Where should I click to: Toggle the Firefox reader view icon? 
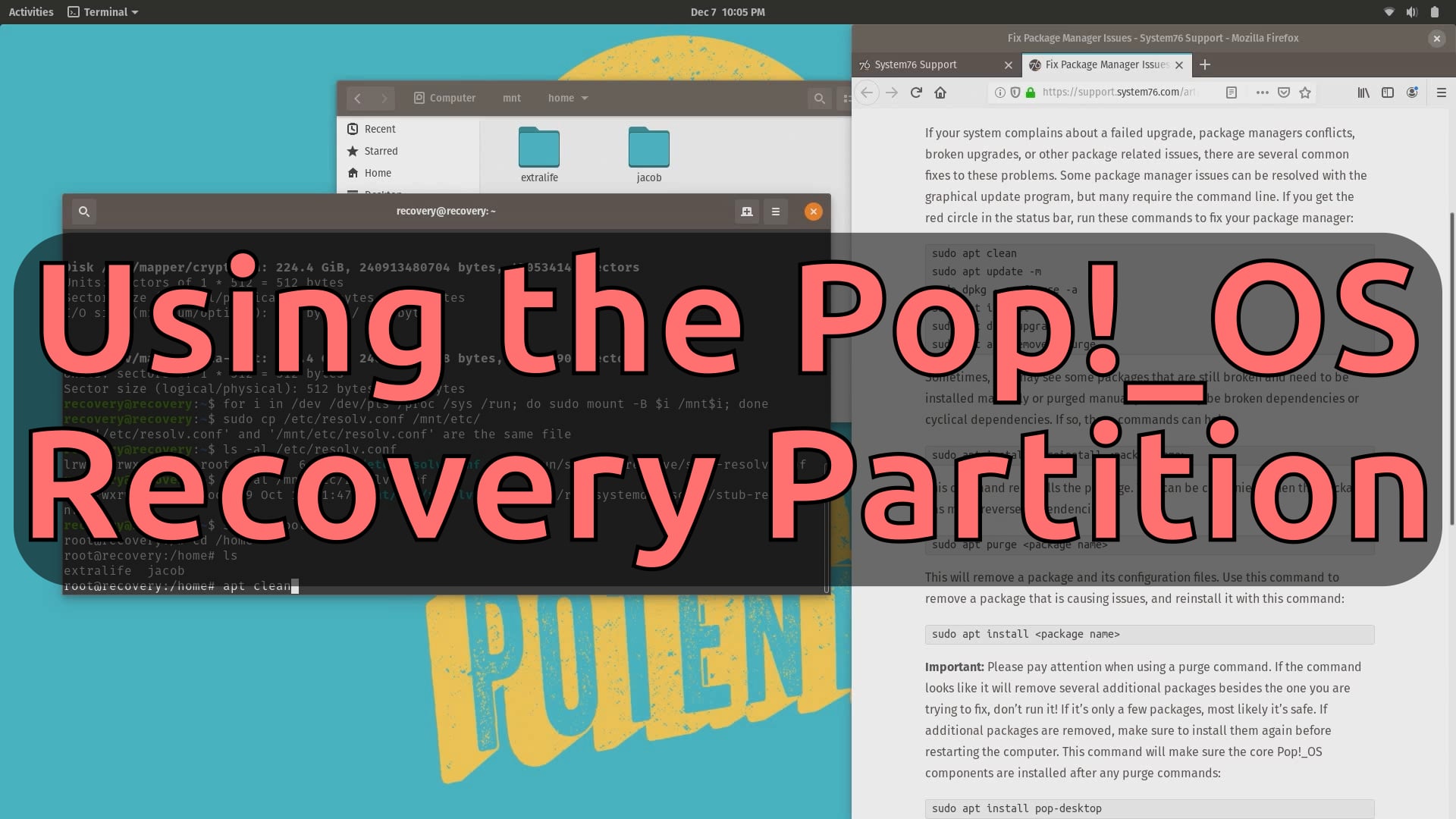pos(1230,92)
